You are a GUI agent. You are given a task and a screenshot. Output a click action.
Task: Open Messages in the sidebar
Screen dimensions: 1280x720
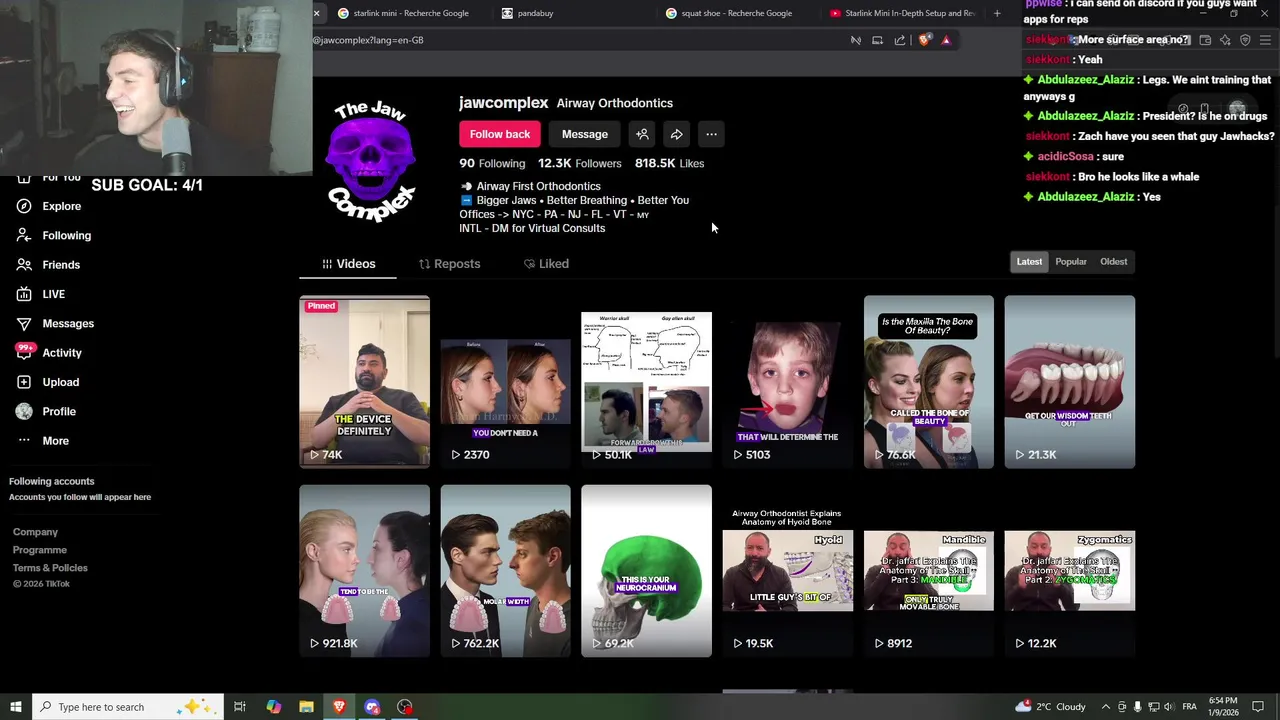55,323
